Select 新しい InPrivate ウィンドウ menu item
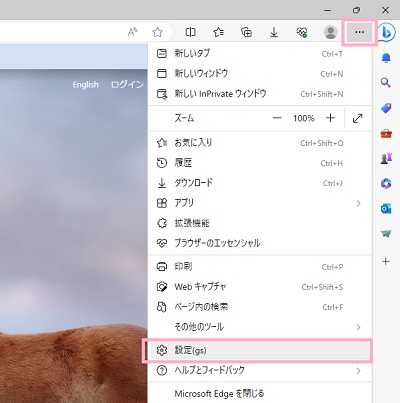This screenshot has width=400, height=403. click(260, 94)
